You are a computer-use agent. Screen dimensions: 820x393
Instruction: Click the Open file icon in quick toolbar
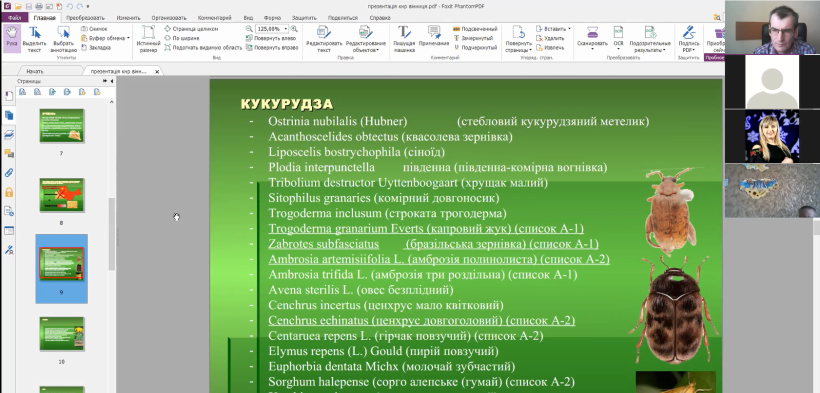click(x=18, y=6)
